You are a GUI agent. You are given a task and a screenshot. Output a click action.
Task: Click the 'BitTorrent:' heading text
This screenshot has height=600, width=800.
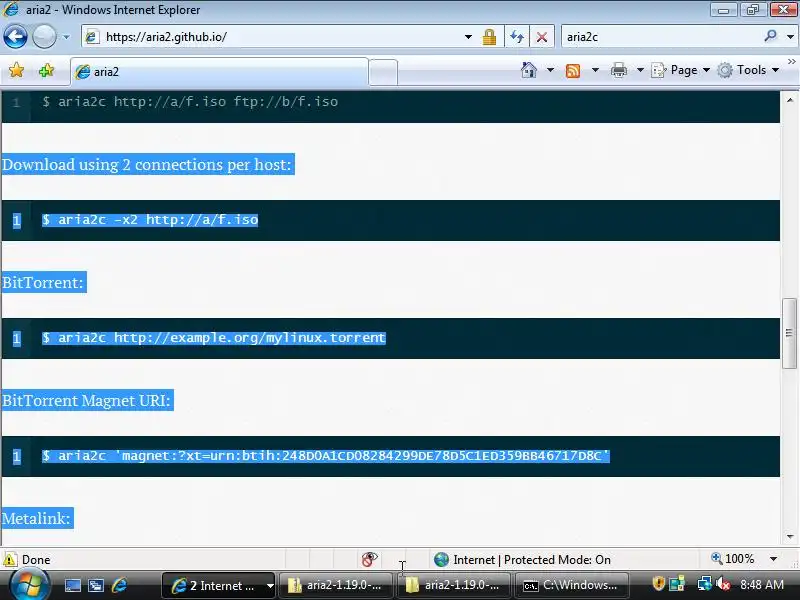(43, 283)
